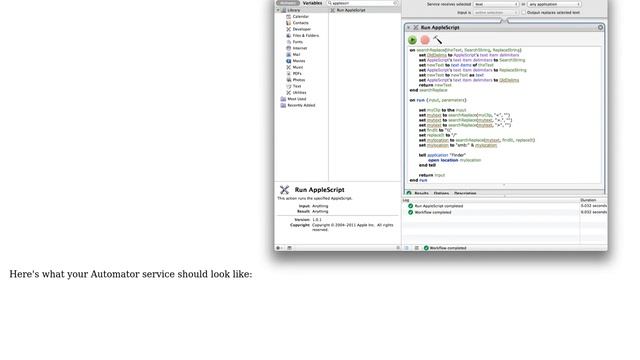Click the action search field
Viewport: 640px width, 360px height.
(x=362, y=3)
